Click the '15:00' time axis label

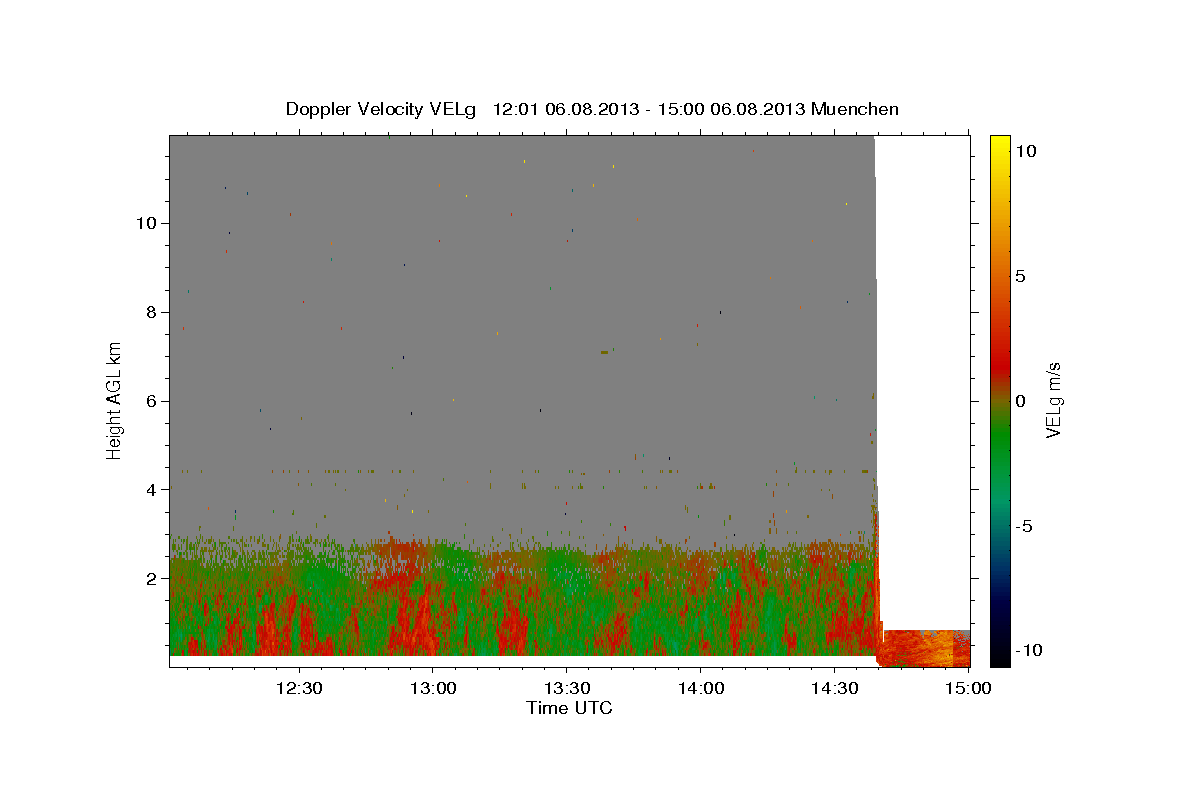pos(969,688)
